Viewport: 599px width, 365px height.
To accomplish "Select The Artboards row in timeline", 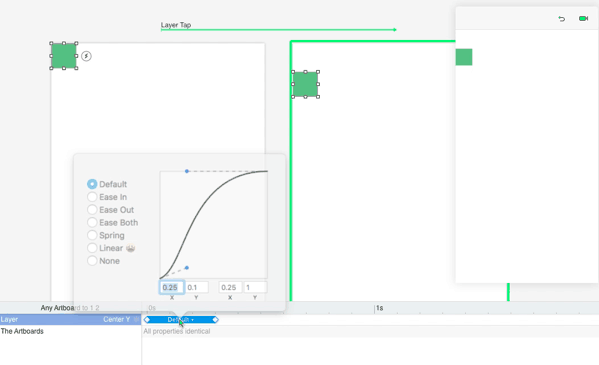I will click(71, 331).
